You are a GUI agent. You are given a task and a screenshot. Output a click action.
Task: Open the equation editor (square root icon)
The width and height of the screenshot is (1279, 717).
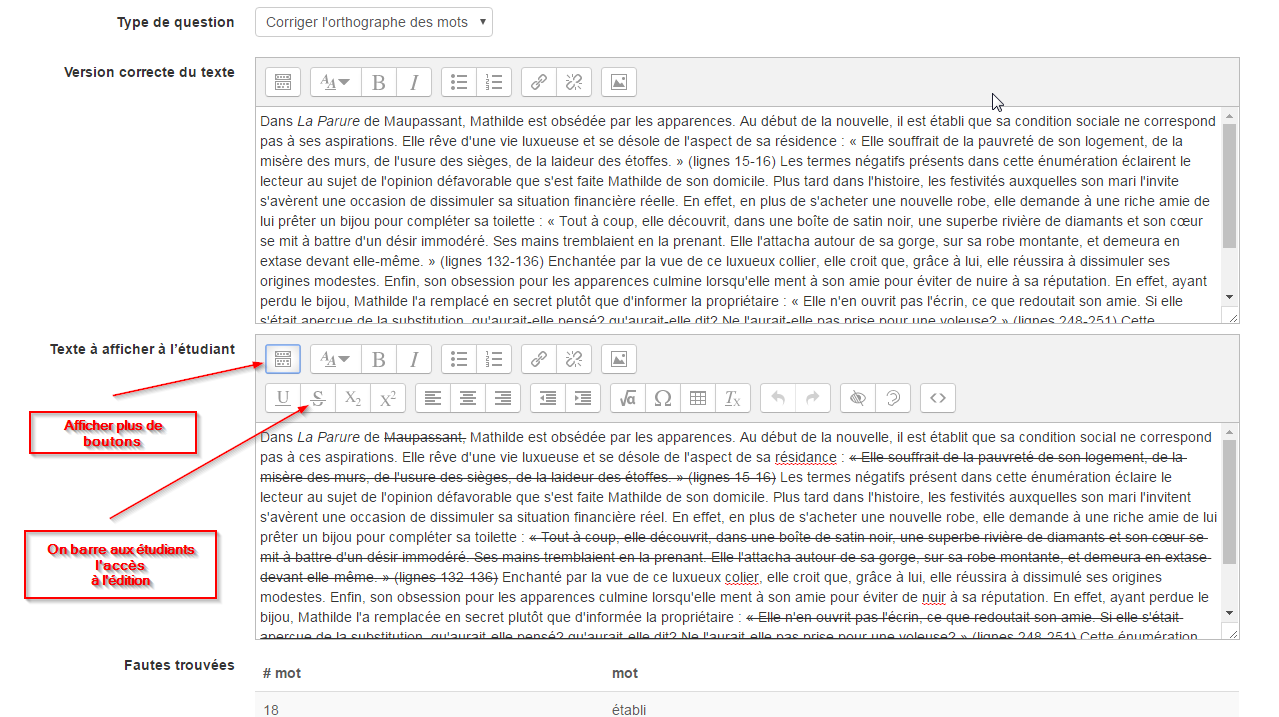point(628,398)
